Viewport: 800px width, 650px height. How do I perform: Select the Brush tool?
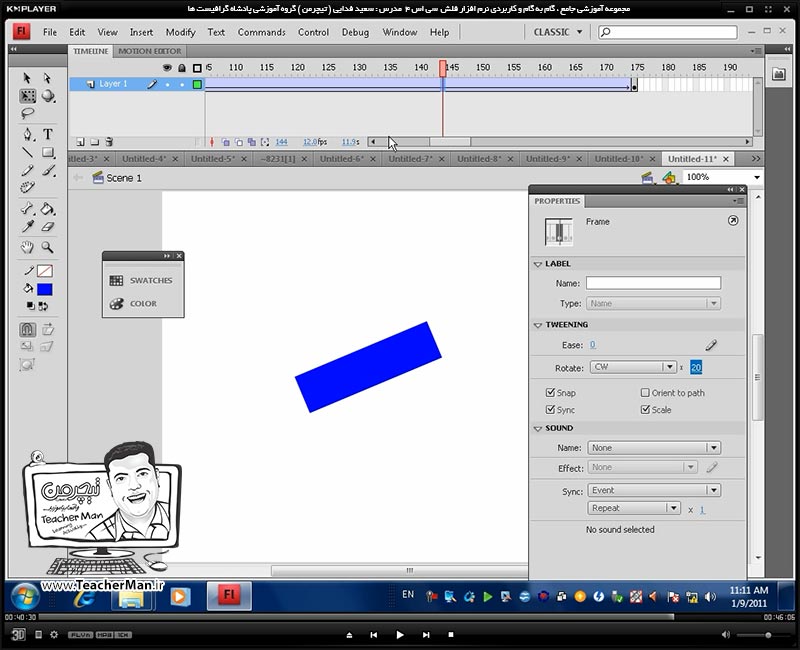pos(48,170)
